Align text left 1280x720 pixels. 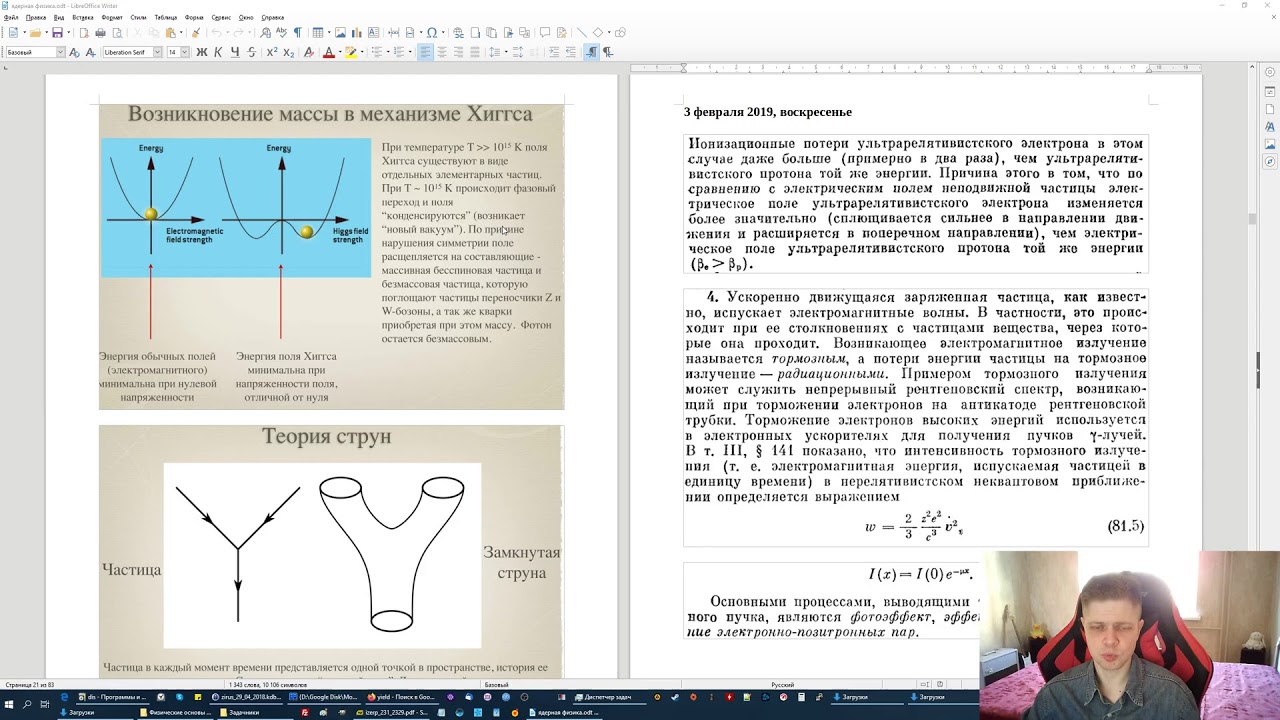click(x=425, y=52)
